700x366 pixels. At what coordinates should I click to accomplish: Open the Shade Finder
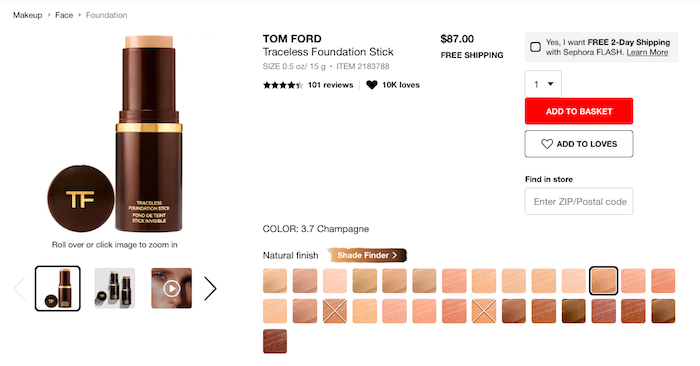point(367,255)
